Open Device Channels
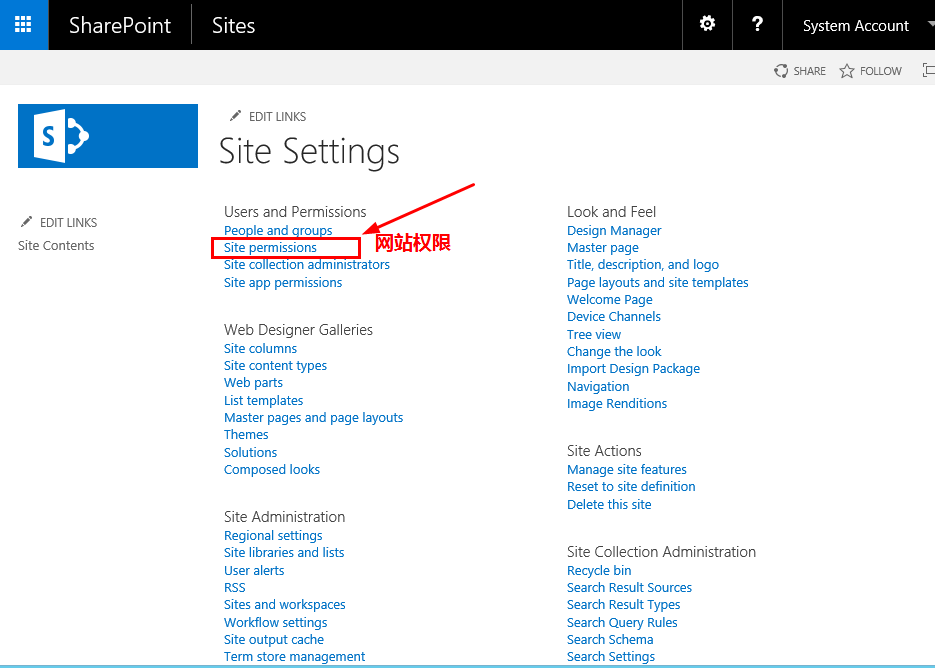The width and height of the screenshot is (935, 668). pos(614,317)
